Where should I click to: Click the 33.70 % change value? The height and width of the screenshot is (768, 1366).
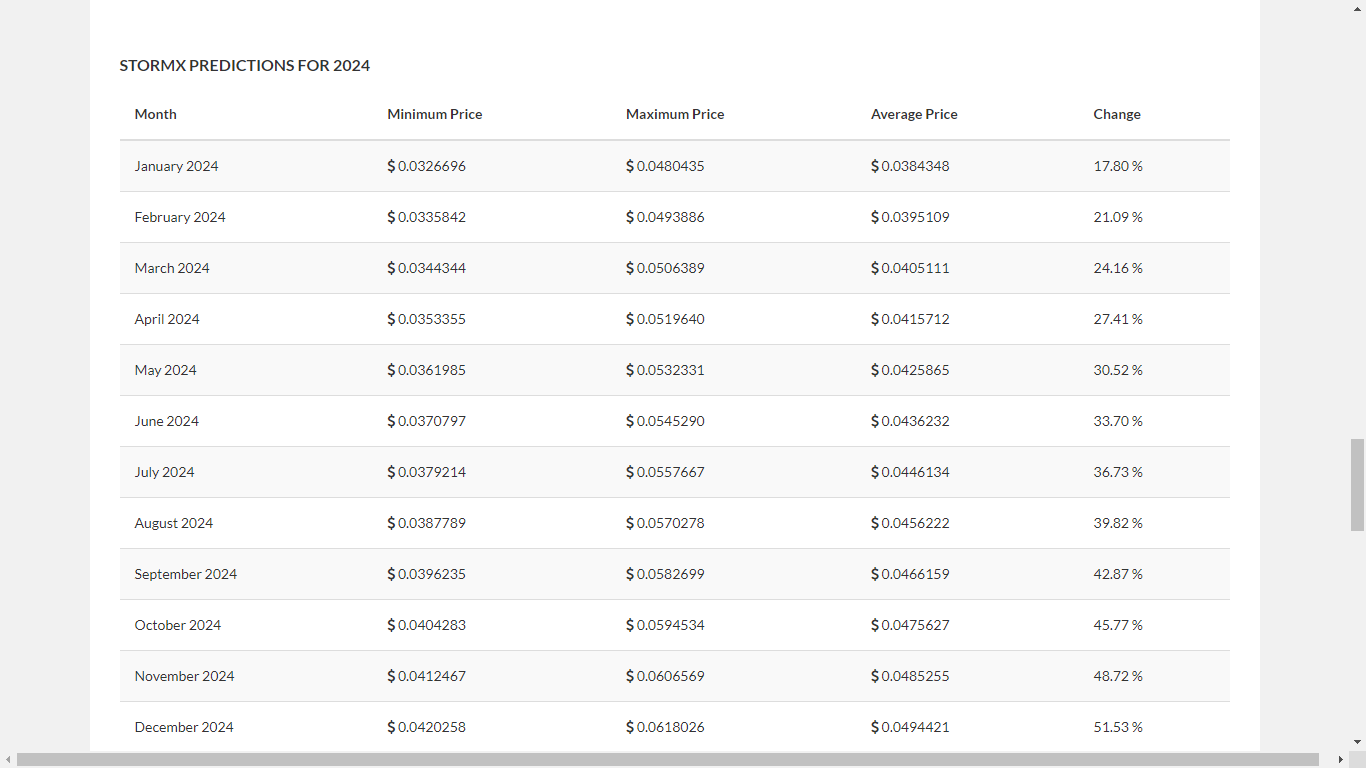(1118, 421)
